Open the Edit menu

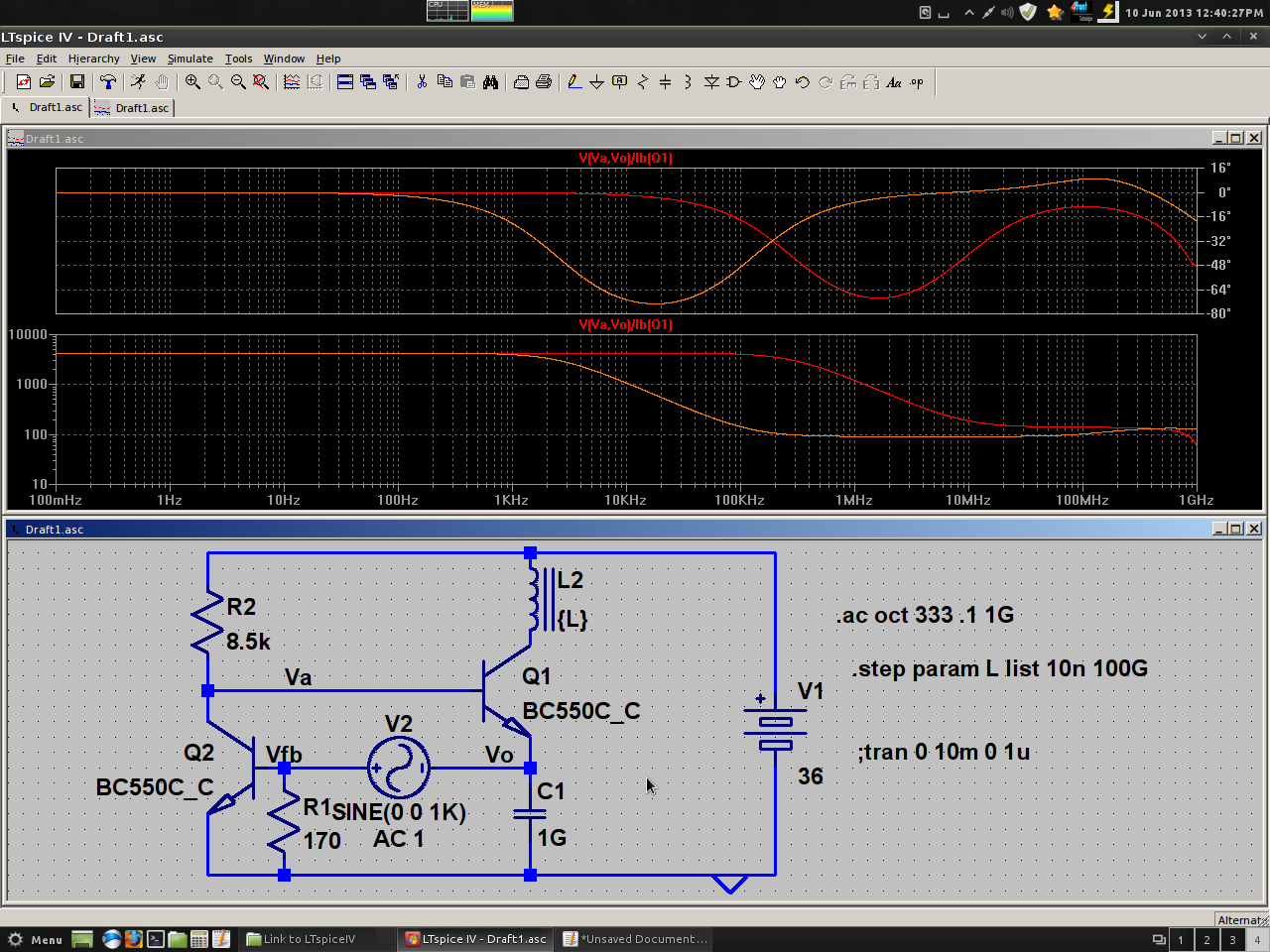[47, 59]
